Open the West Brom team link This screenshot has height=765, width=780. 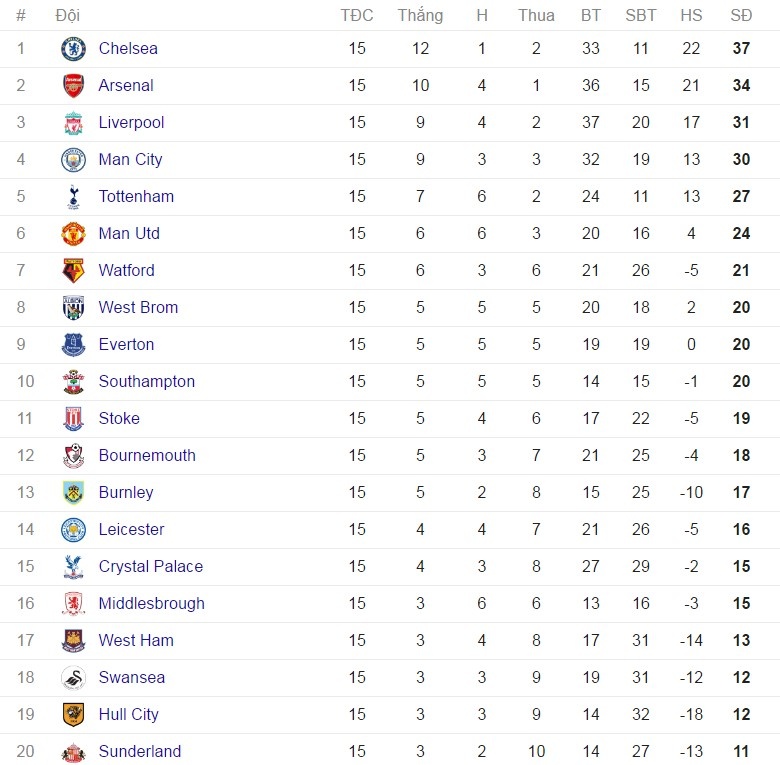point(138,308)
